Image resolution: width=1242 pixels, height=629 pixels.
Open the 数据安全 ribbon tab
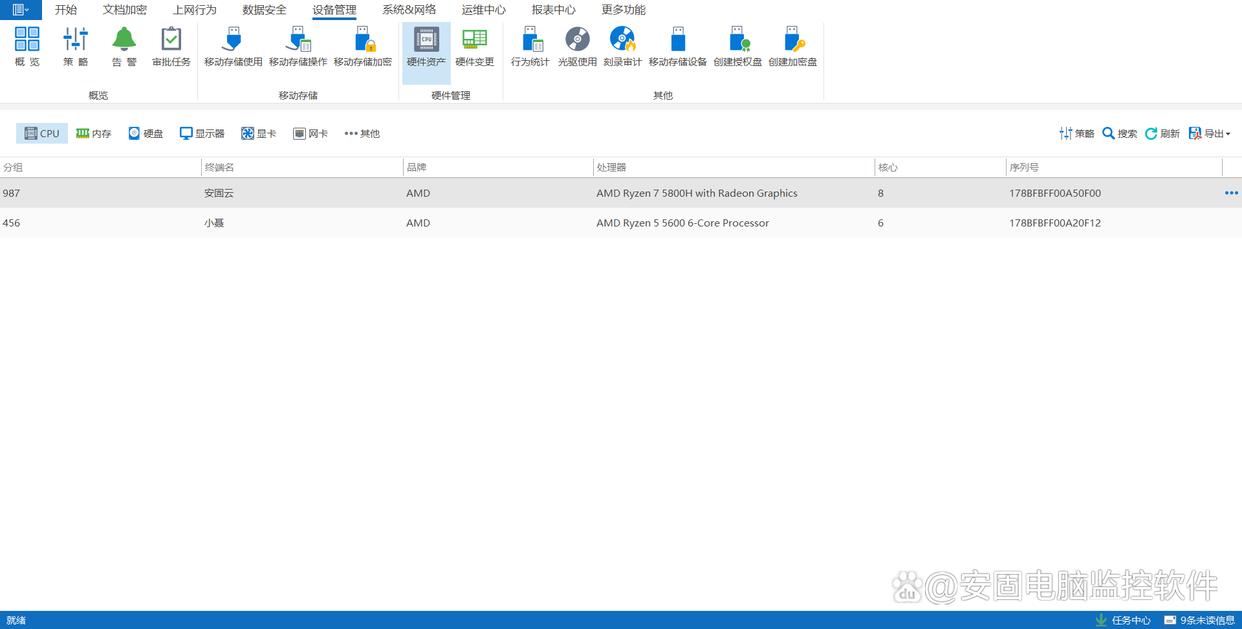point(264,10)
